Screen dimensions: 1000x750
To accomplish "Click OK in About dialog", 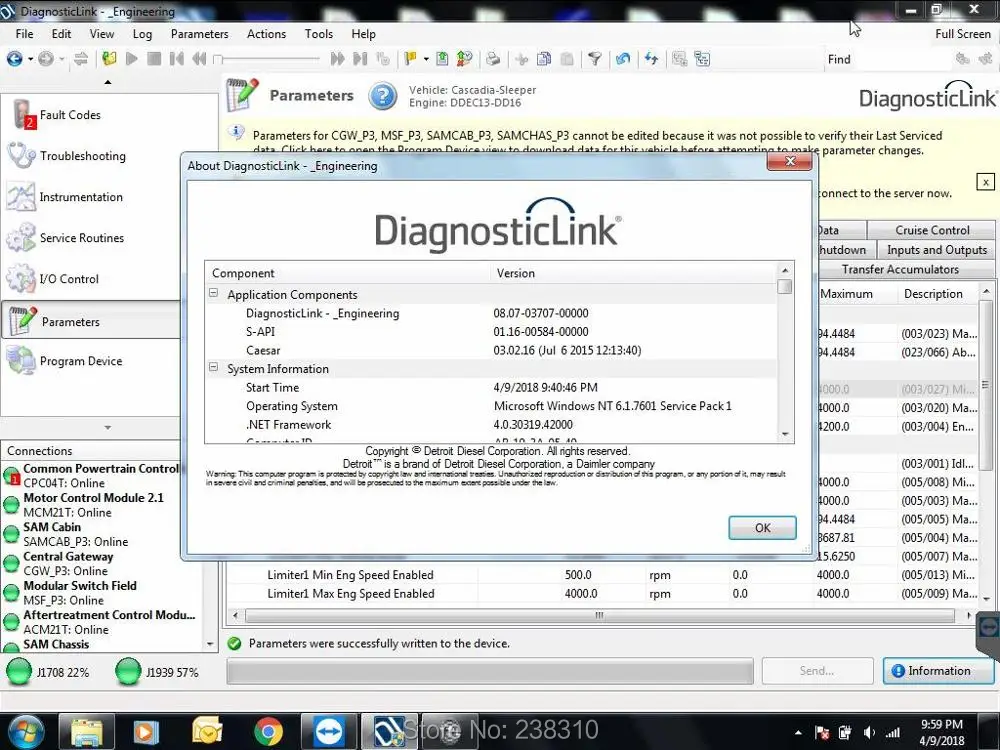I will tap(762, 528).
